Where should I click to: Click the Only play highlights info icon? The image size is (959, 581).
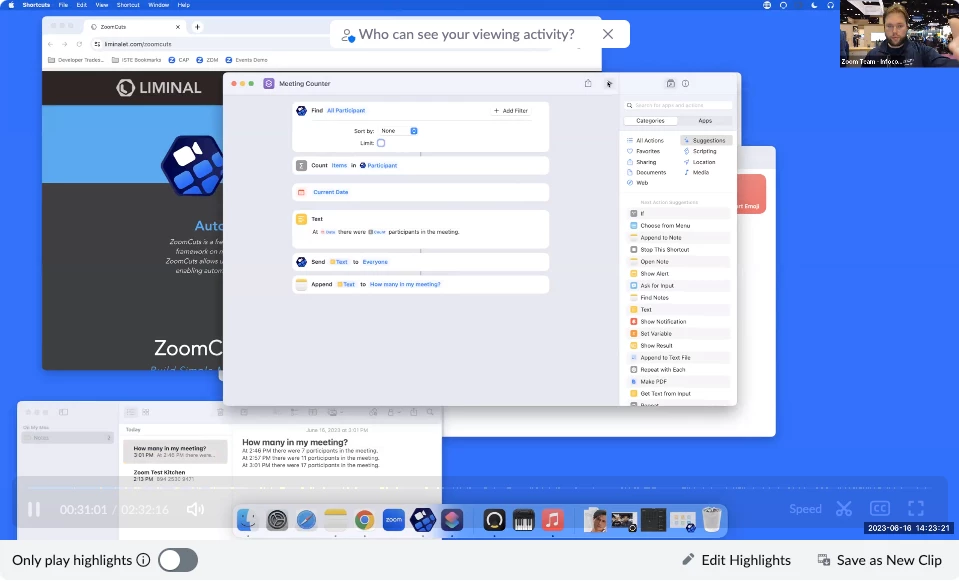[143, 560]
